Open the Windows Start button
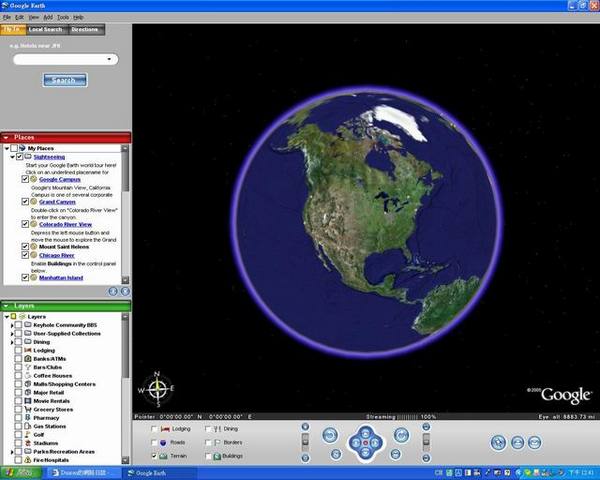Viewport: 600px width, 480px height. (21, 473)
